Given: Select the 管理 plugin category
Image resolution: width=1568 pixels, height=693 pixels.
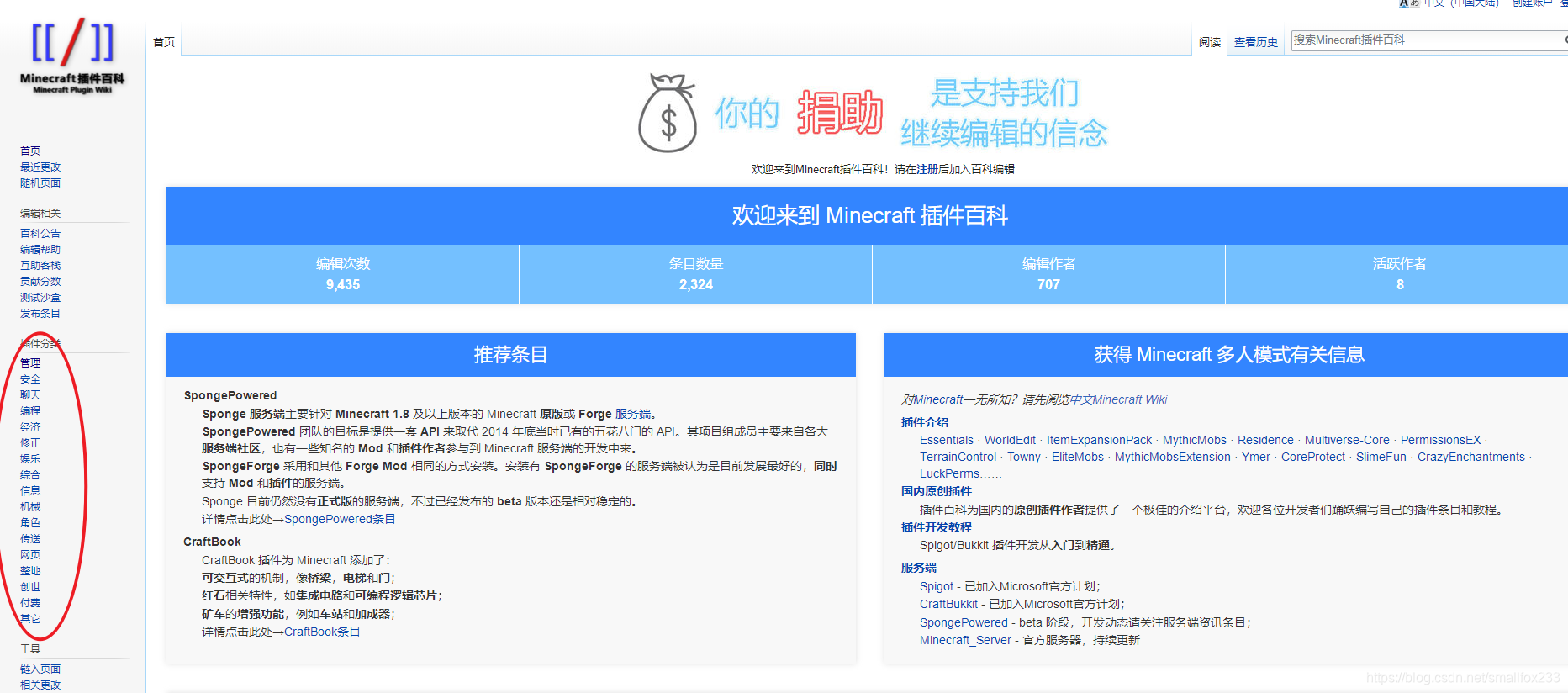Looking at the screenshot, I should (x=30, y=362).
